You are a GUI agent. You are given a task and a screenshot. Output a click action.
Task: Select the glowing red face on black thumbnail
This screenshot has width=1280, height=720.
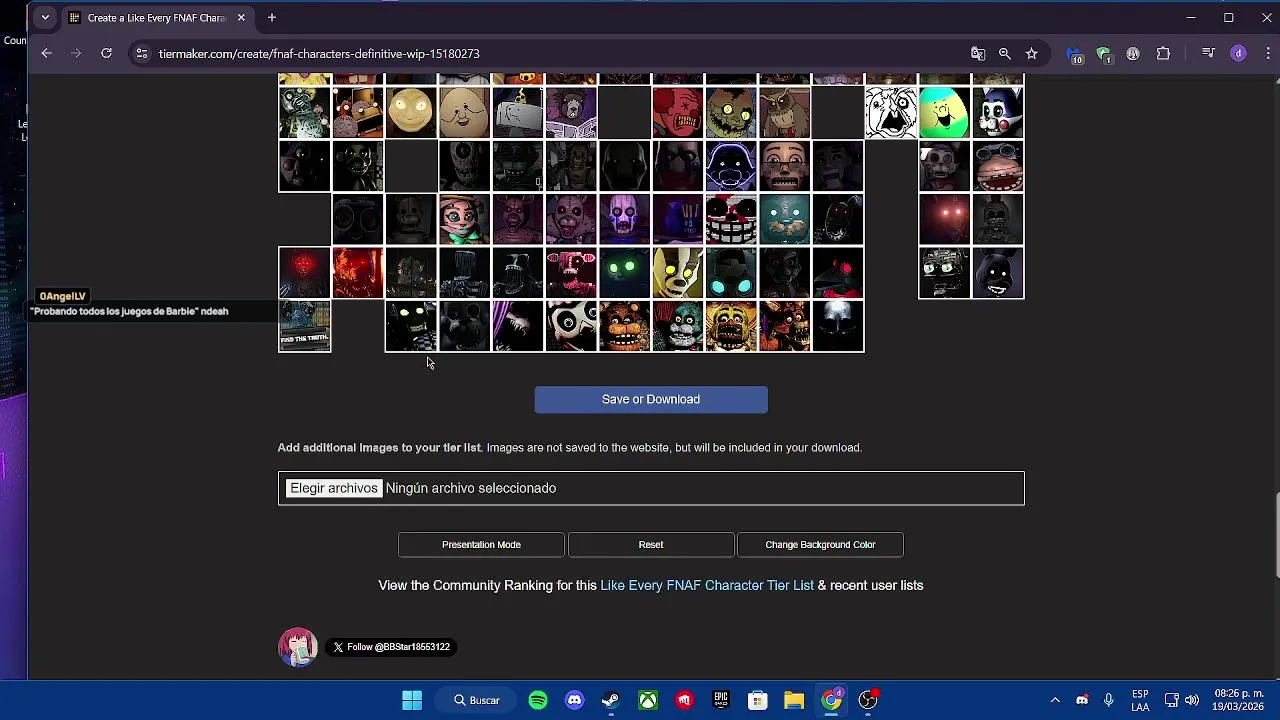point(305,273)
